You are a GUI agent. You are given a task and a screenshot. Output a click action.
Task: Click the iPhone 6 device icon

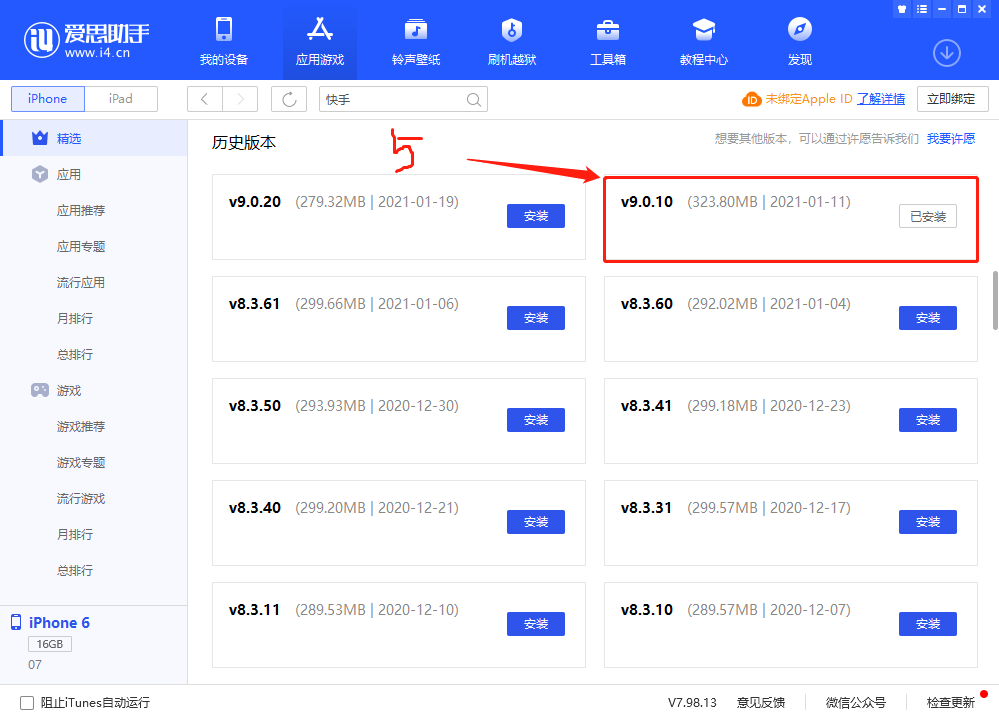click(16, 622)
